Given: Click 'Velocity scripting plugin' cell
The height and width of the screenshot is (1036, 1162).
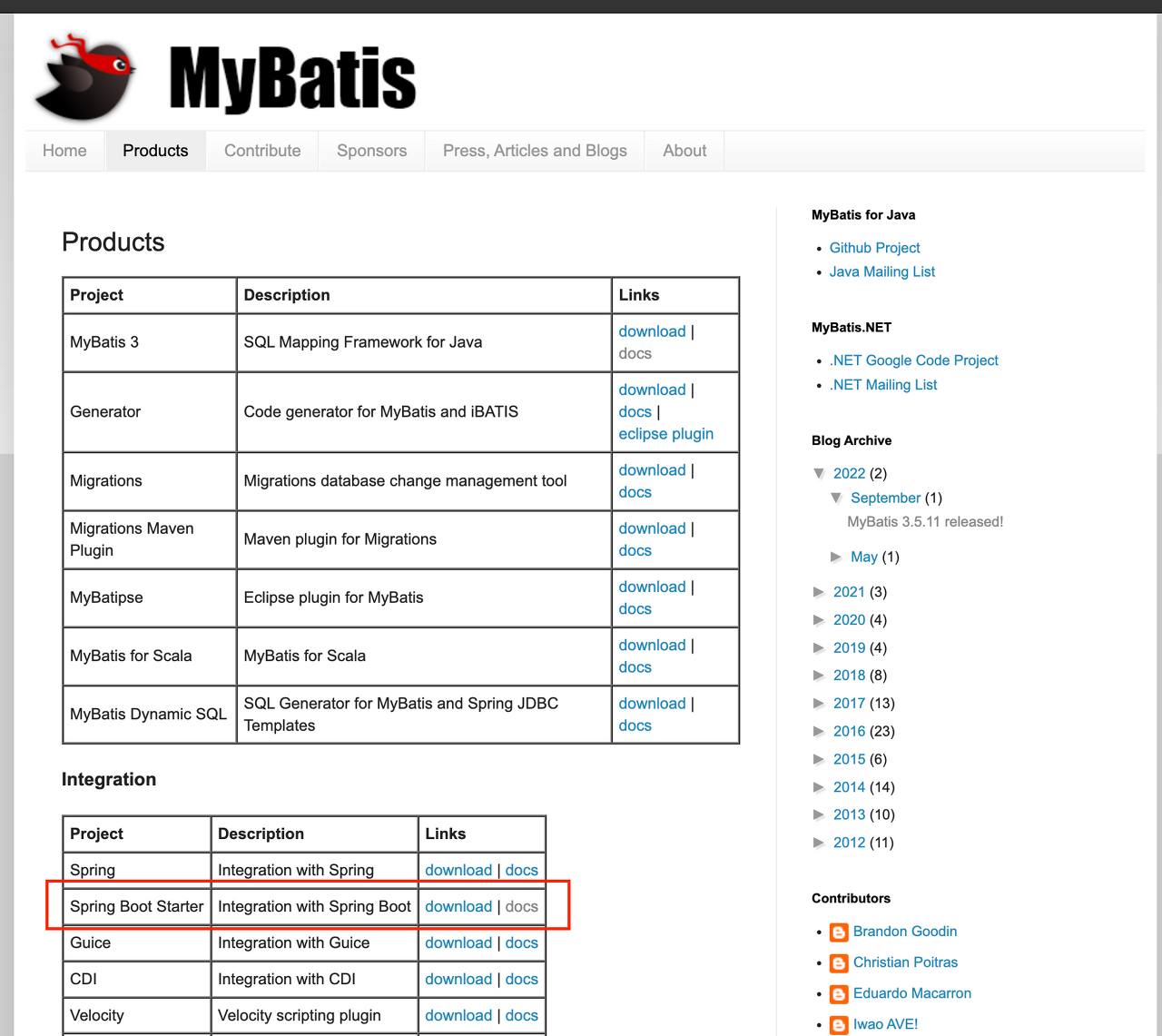Looking at the screenshot, I should point(314,1015).
